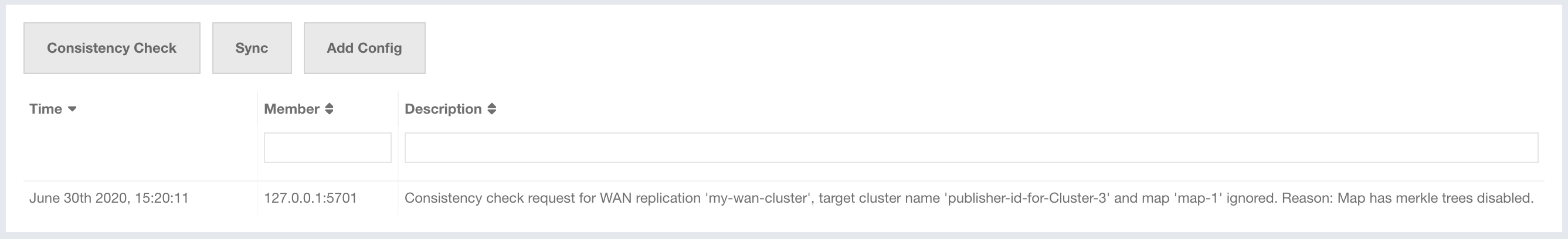Viewport: 1568px width, 239px height.
Task: Sort the table by Description header label
Action: pyautogui.click(x=443, y=110)
